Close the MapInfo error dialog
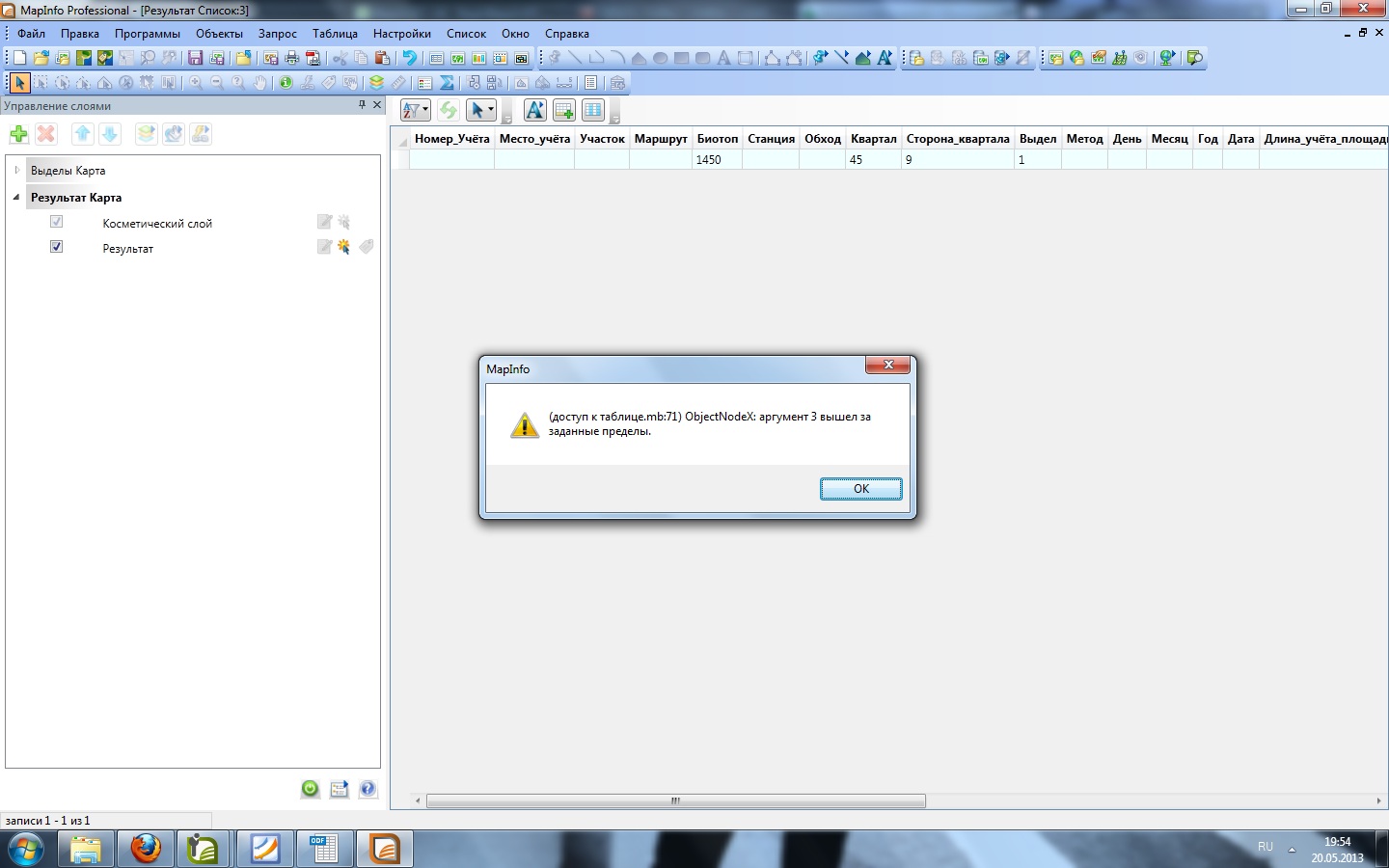Image resolution: width=1389 pixels, height=868 pixels. 888,365
